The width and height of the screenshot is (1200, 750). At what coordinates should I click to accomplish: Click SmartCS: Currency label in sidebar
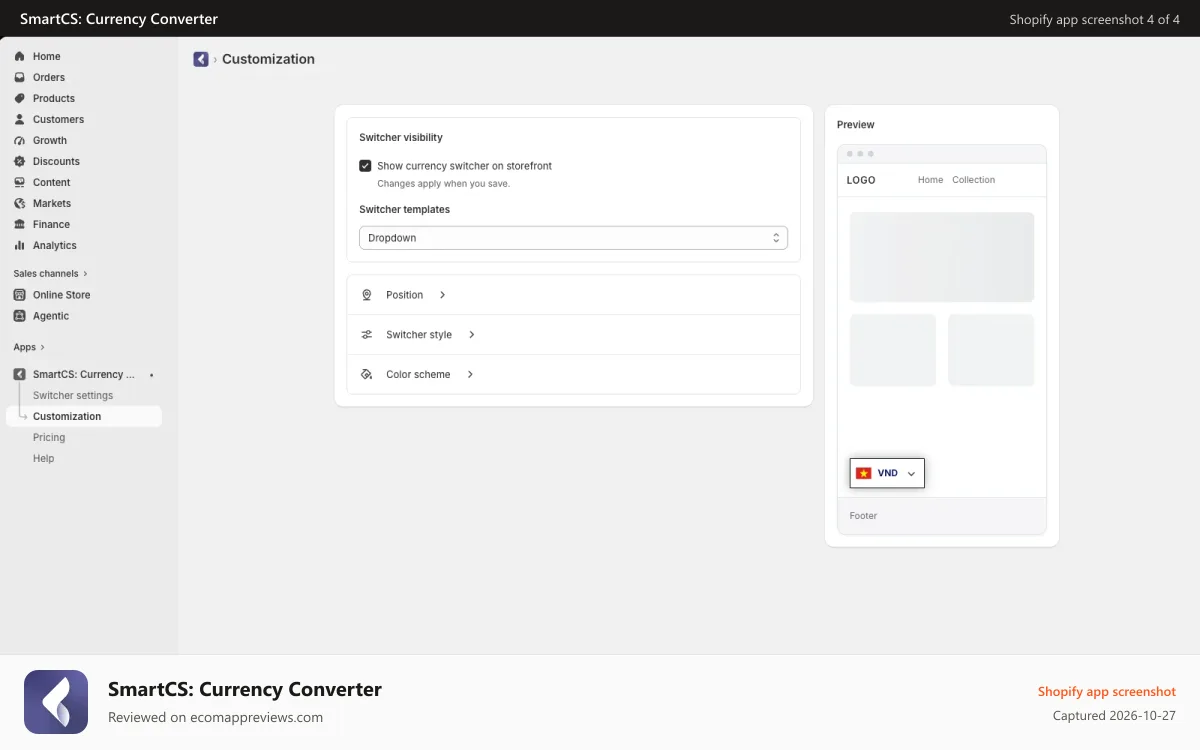(x=84, y=374)
